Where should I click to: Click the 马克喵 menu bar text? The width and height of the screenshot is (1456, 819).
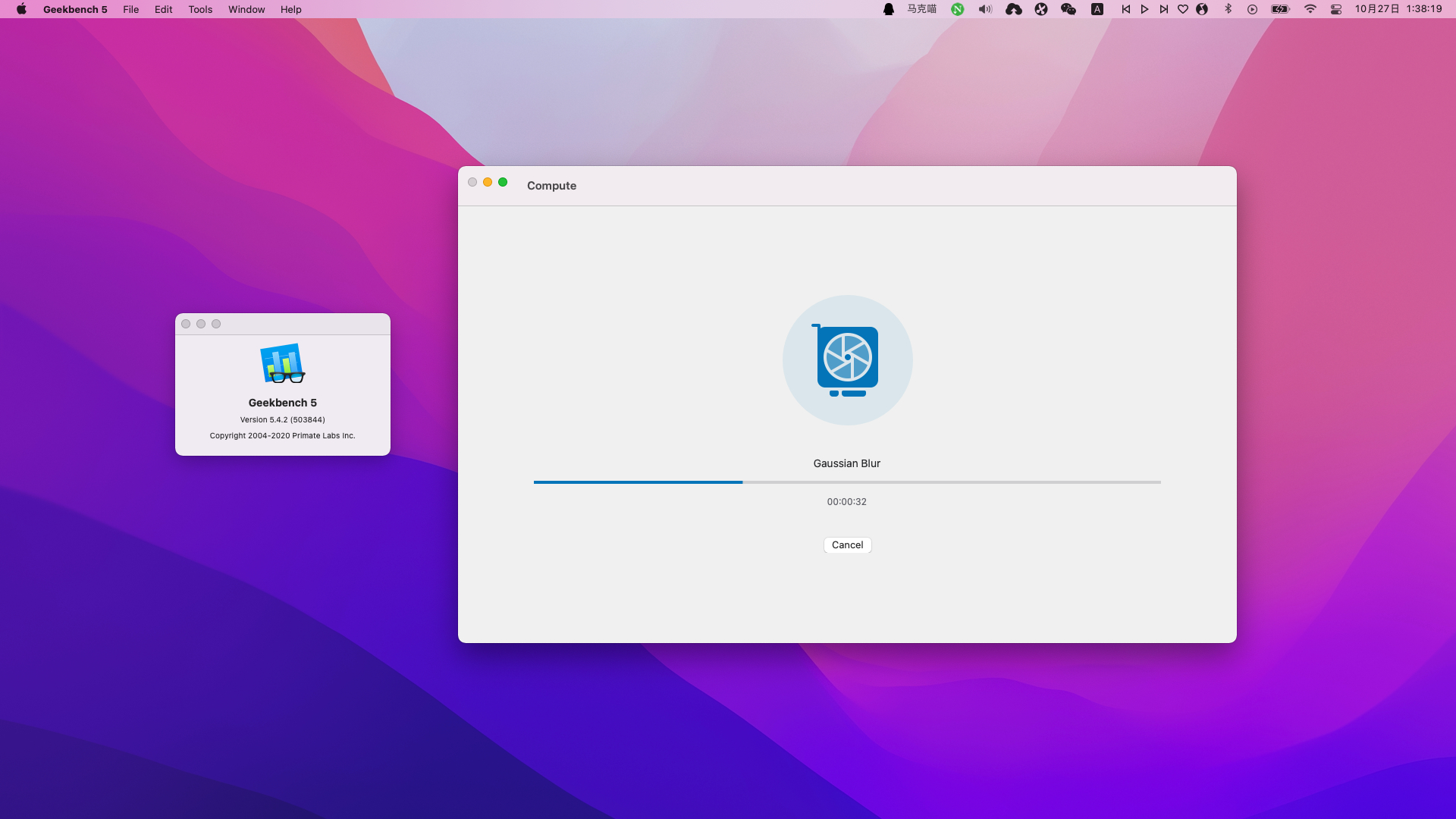(922, 9)
